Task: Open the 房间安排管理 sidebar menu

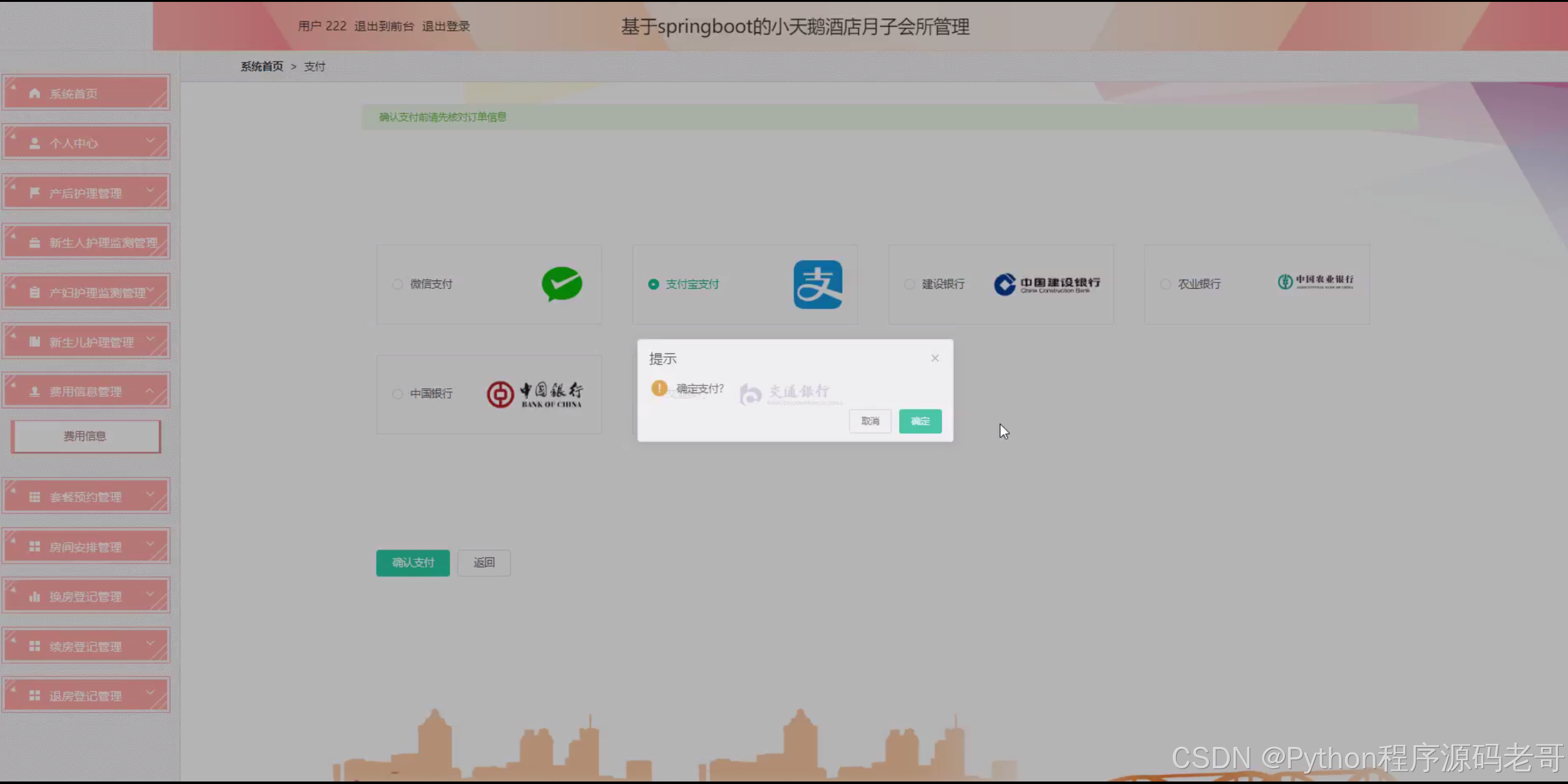Action: pos(86,547)
